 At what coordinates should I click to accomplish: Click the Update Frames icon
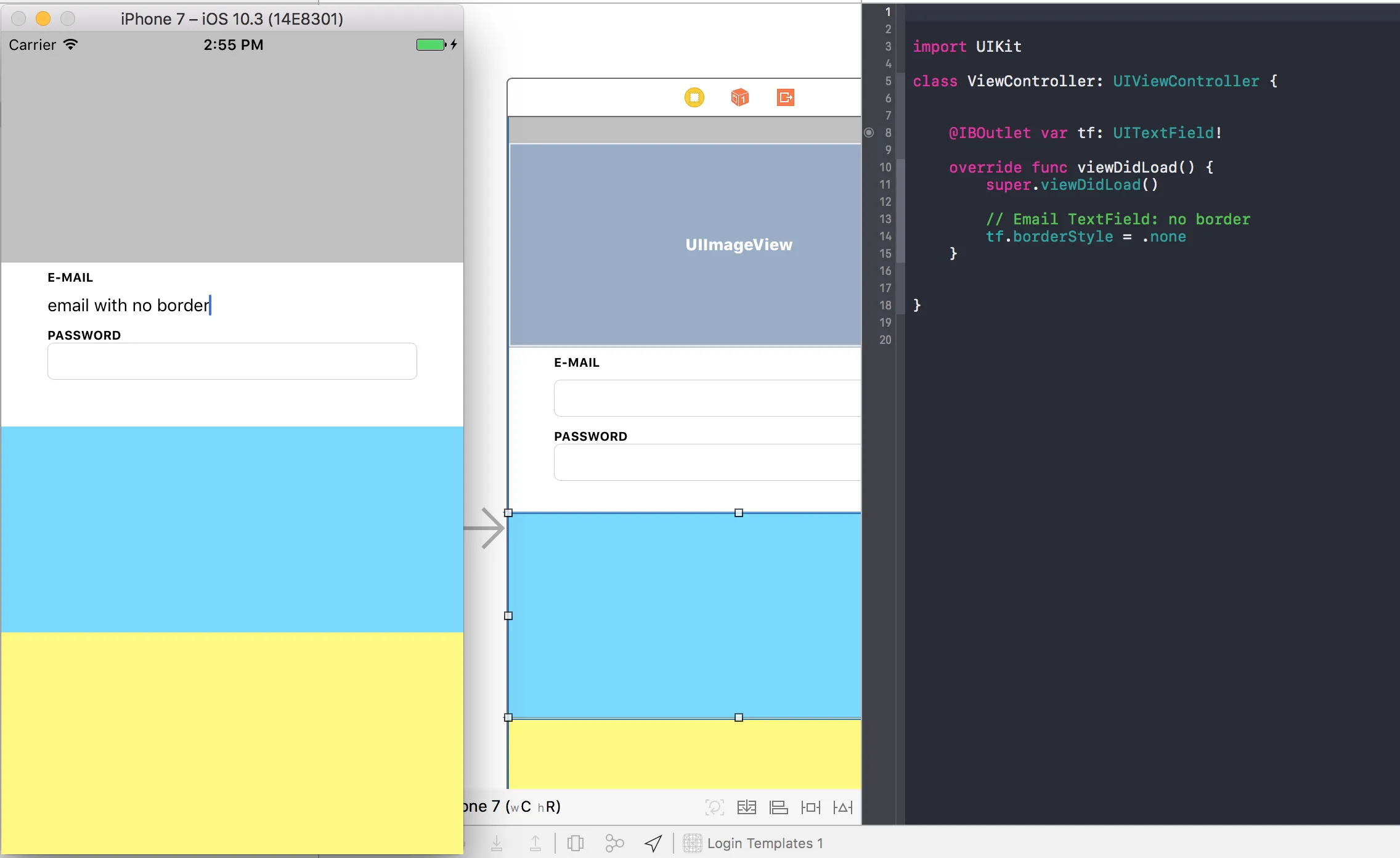click(x=714, y=807)
